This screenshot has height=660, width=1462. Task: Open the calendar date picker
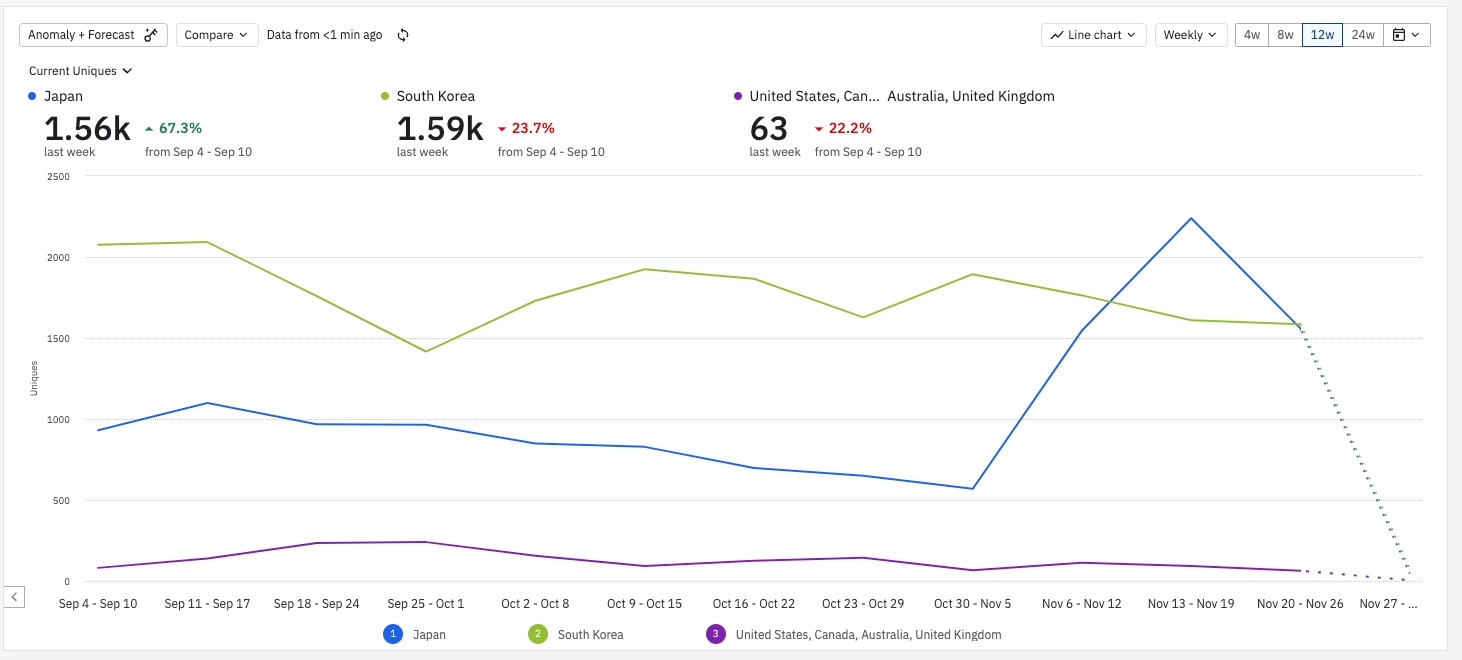pyautogui.click(x=1406, y=35)
